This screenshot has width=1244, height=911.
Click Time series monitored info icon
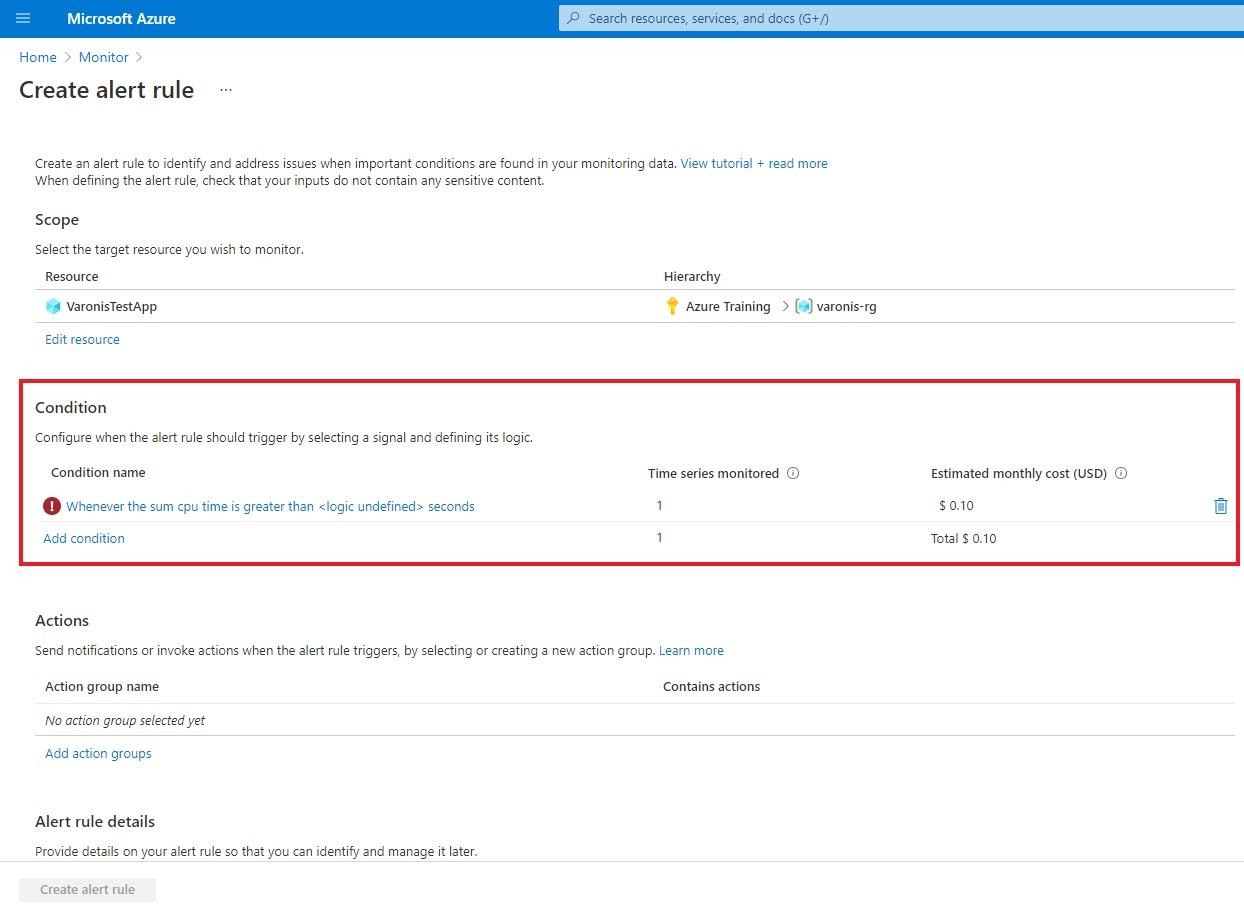(x=793, y=473)
